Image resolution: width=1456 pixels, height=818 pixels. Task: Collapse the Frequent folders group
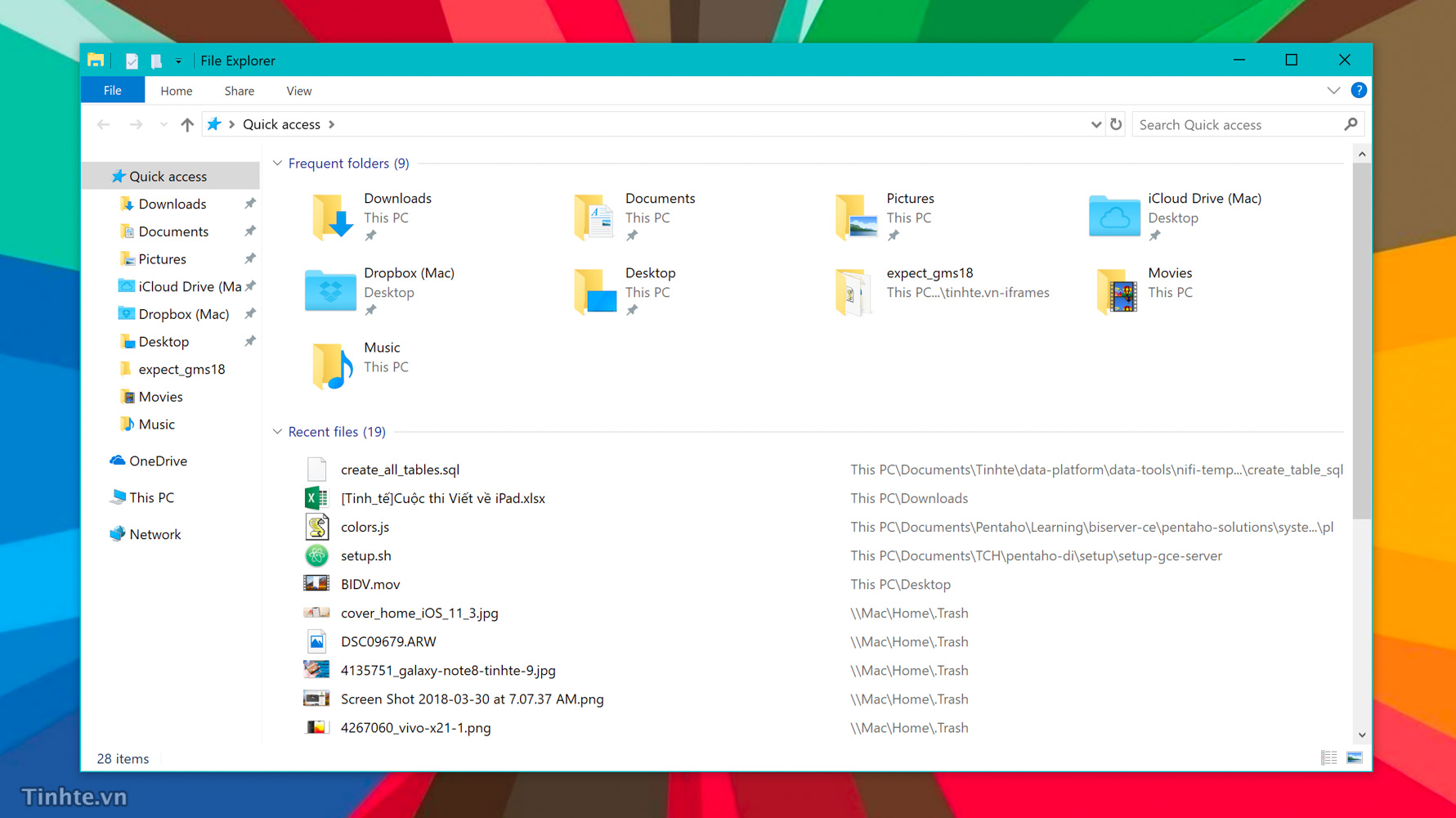[x=277, y=164]
